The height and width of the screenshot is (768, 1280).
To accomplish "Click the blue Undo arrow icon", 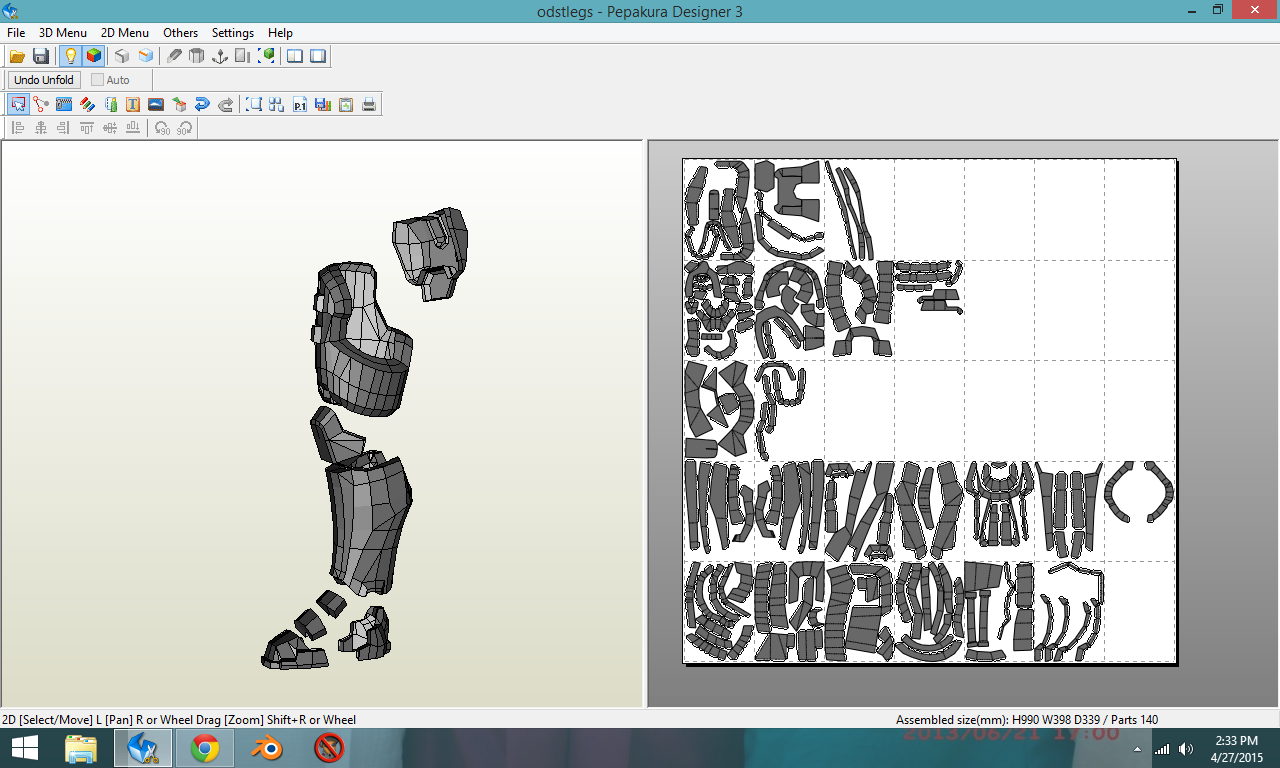I will pos(202,104).
